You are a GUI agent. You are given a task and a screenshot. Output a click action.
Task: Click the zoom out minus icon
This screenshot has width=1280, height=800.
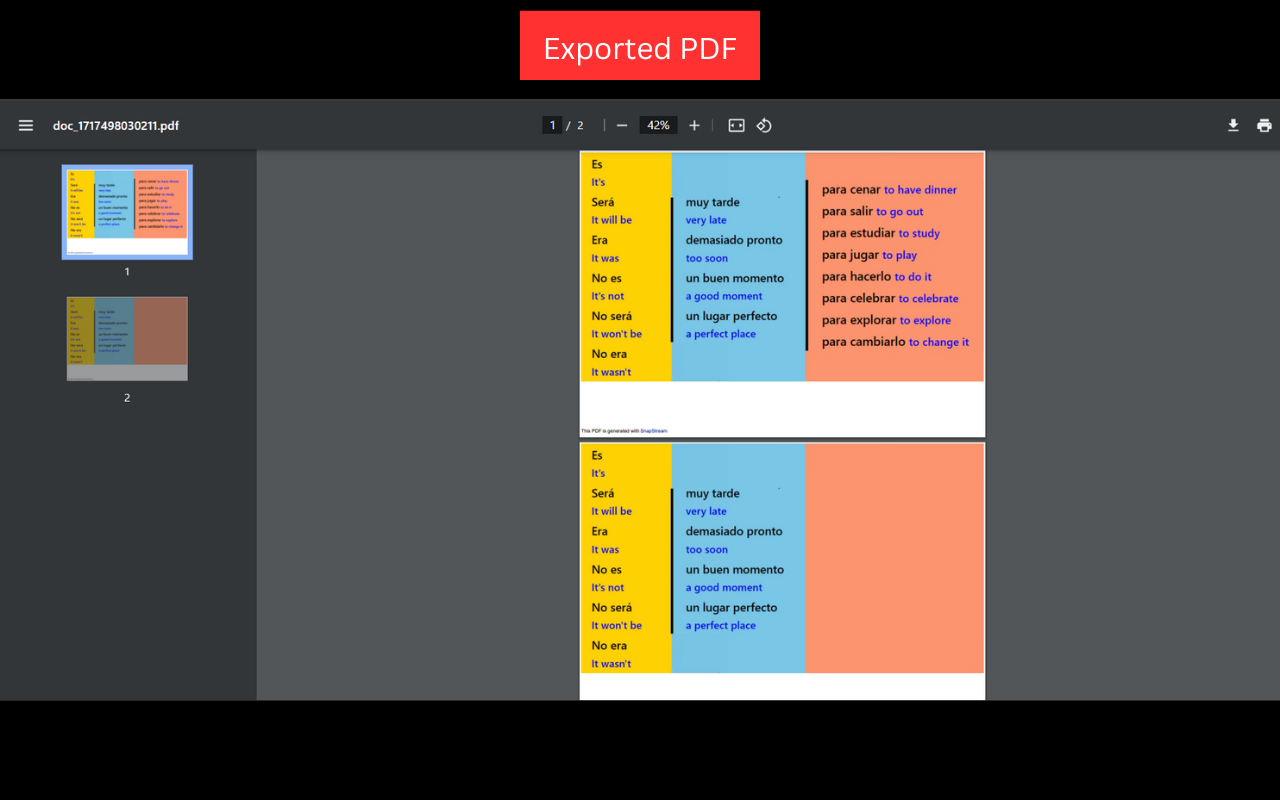[622, 125]
